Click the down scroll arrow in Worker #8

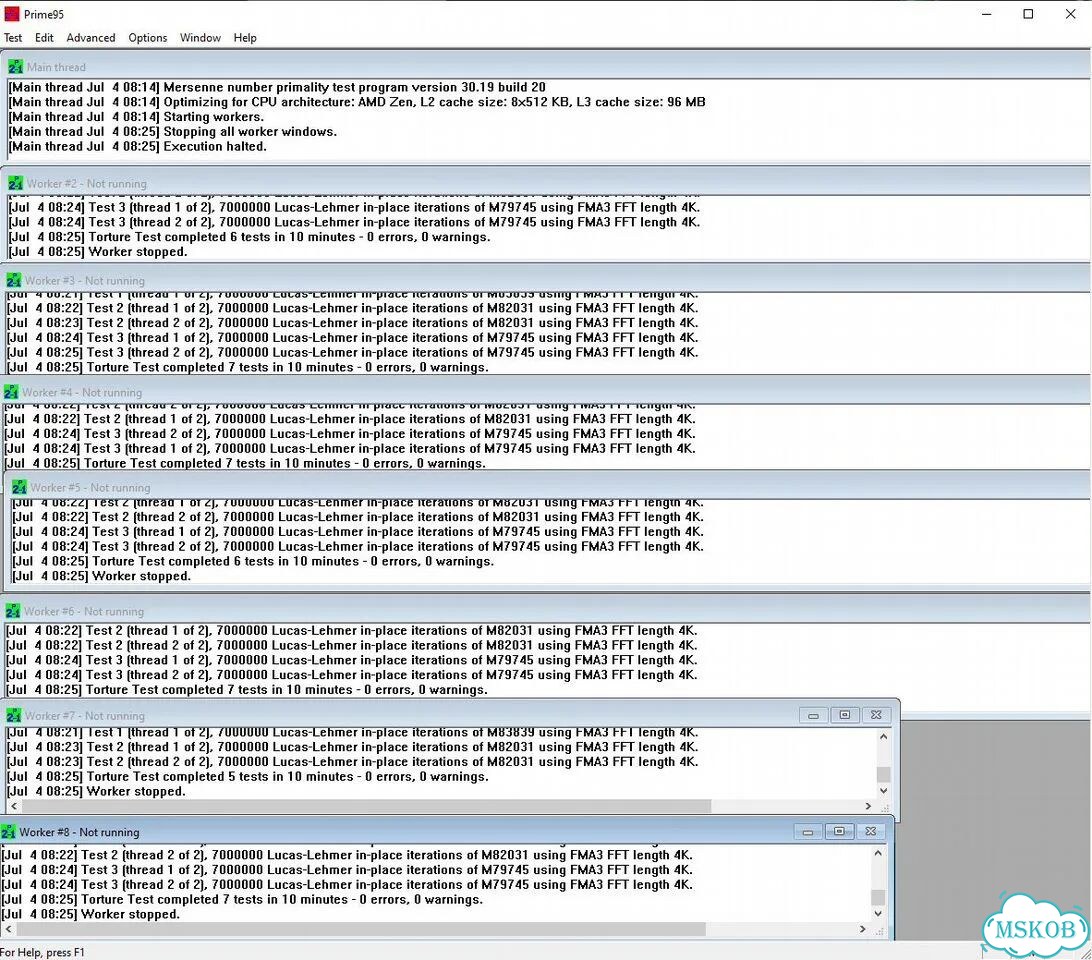pos(878,913)
